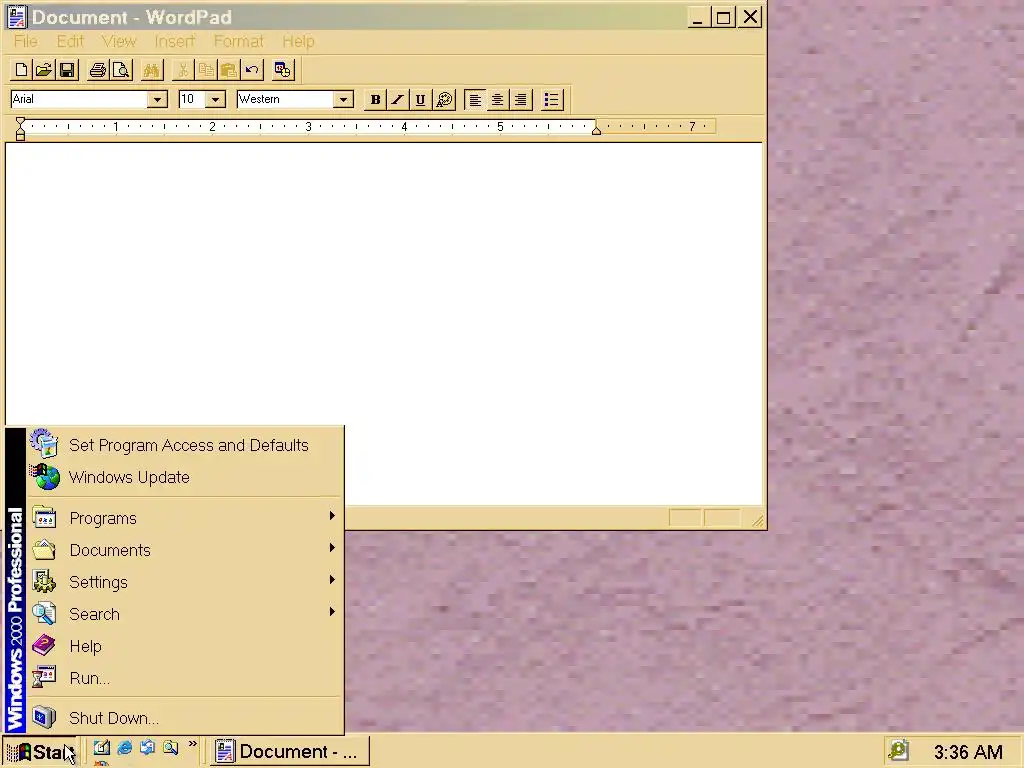Viewport: 1024px width, 768px height.
Task: Click the WordPad window resize grip
Action: 756,520
